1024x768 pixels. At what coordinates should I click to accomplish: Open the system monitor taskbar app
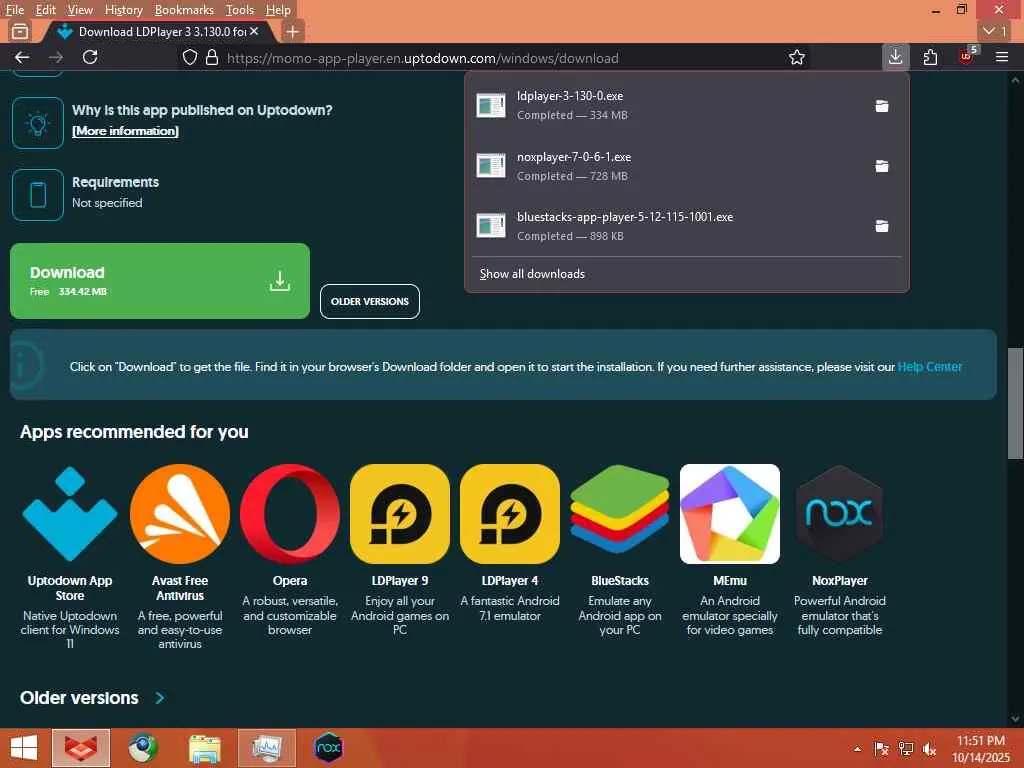click(266, 748)
